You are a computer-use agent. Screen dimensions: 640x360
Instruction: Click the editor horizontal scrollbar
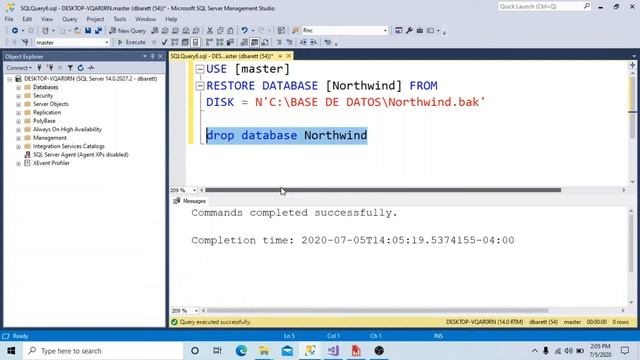[x=383, y=190]
